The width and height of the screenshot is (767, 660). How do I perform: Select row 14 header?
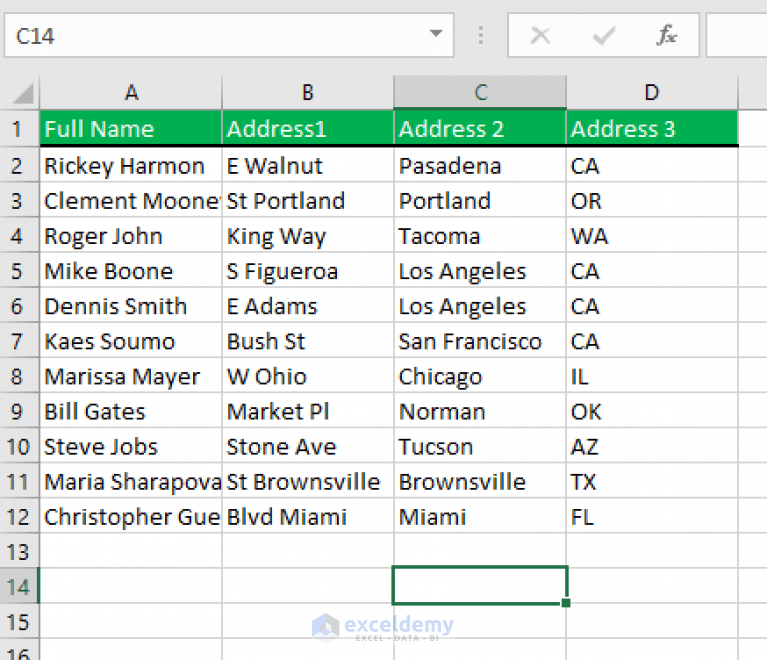[19, 586]
